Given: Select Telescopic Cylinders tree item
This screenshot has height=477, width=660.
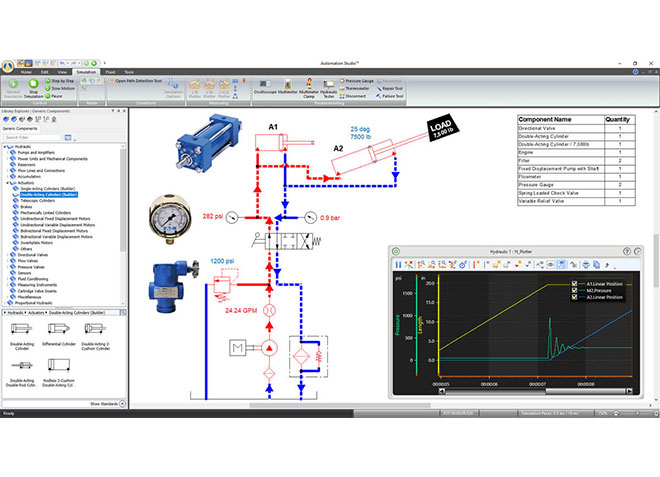Looking at the screenshot, I should 38,201.
